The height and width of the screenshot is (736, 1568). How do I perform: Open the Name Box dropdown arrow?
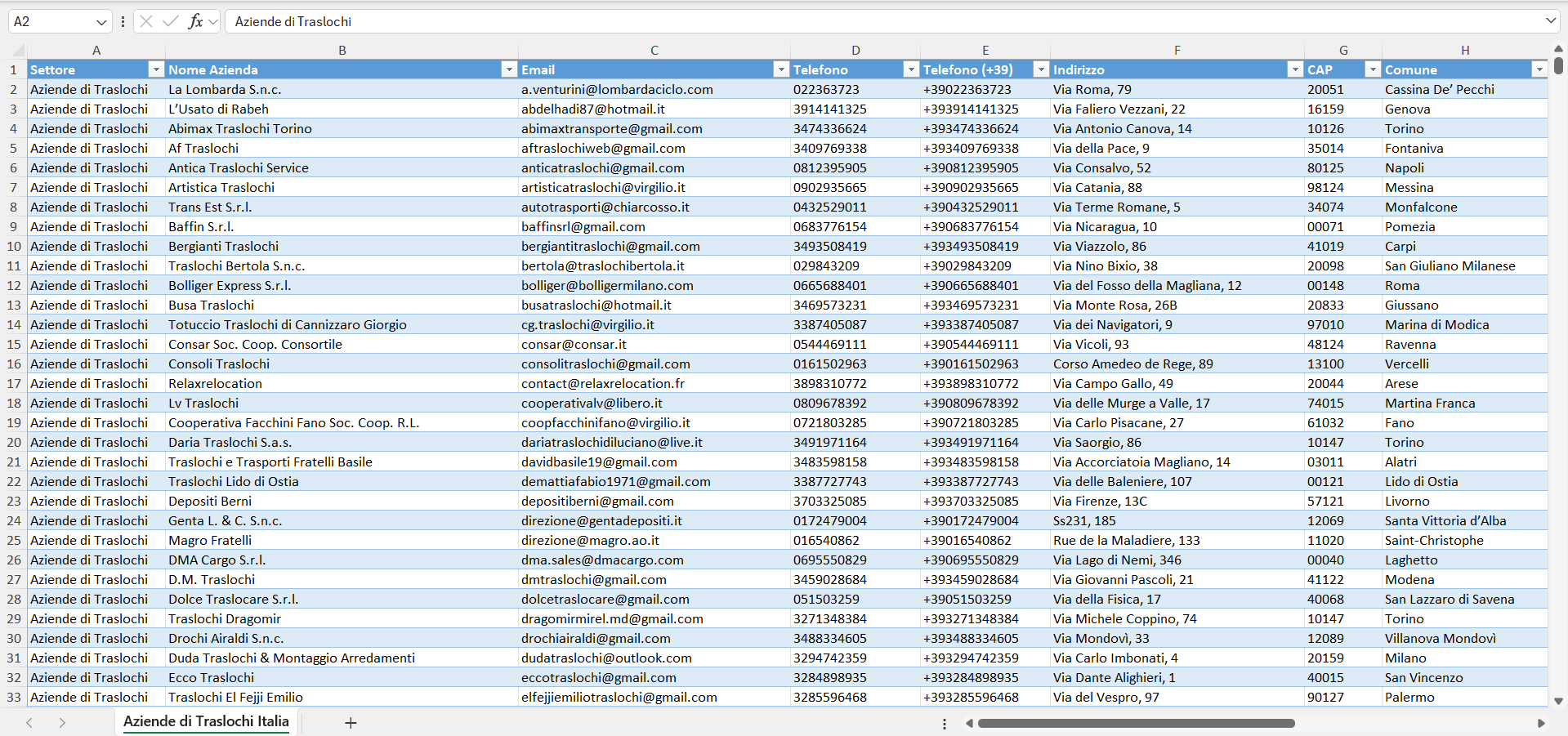point(101,22)
